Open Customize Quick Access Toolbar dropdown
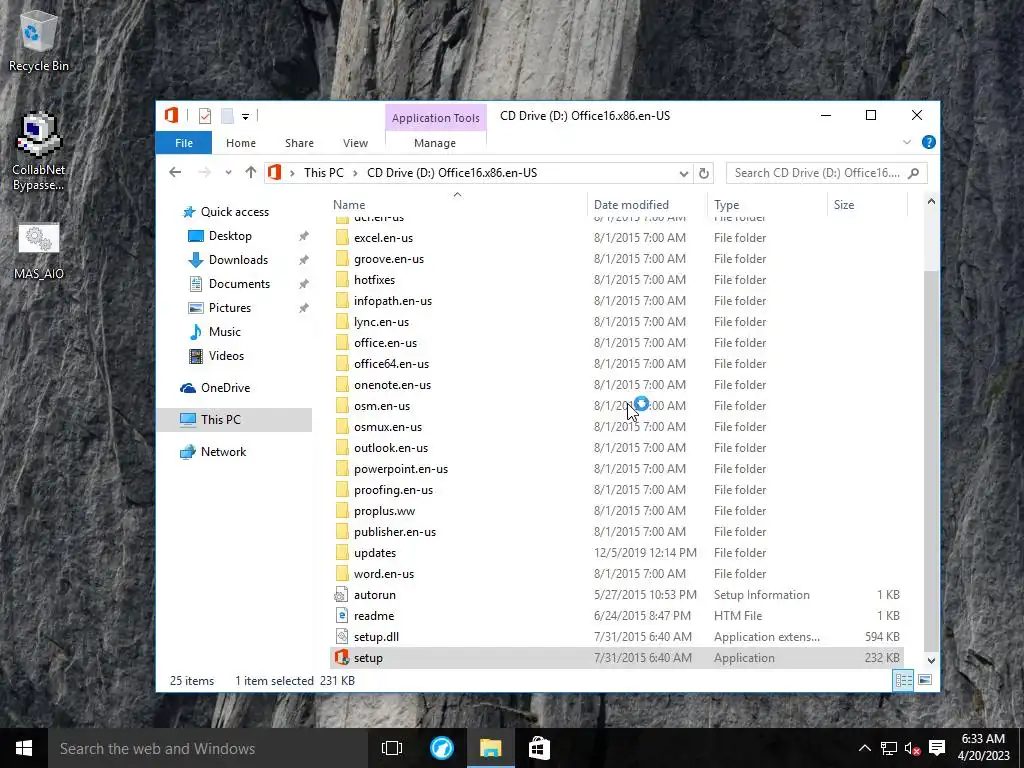Screen dimensions: 1024x768 (246, 117)
